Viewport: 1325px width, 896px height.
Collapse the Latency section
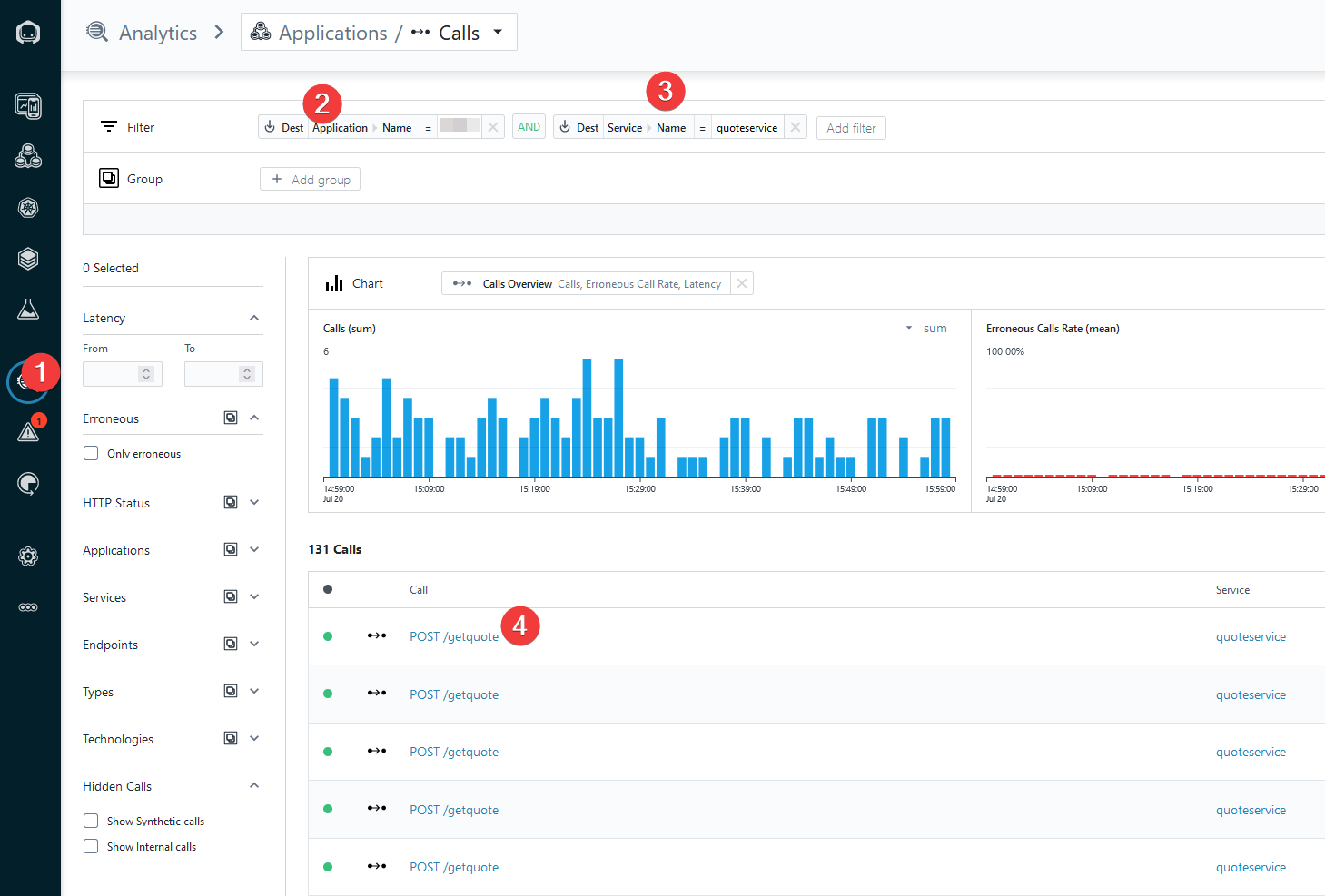(254, 318)
